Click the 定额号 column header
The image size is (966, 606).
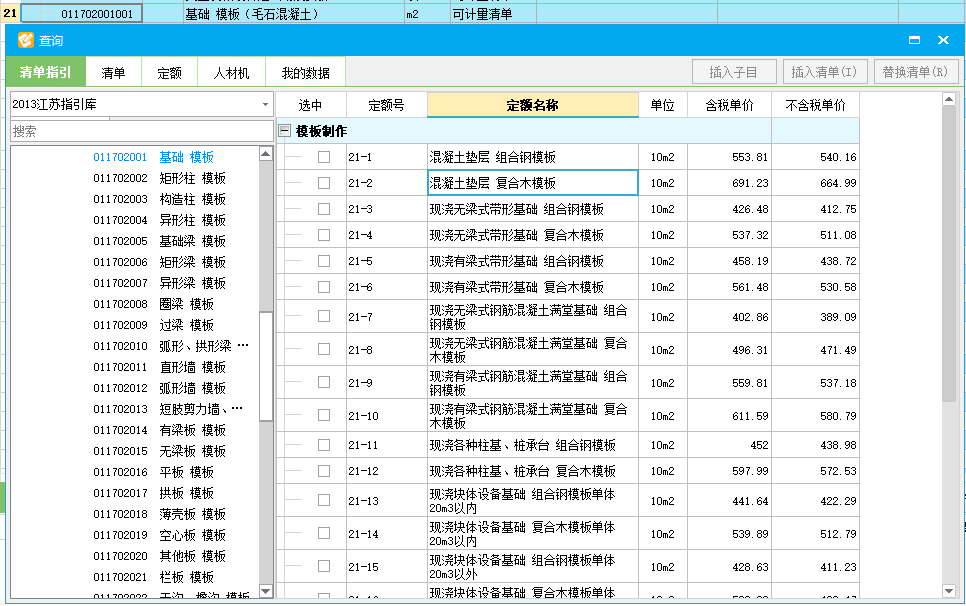tap(386, 105)
